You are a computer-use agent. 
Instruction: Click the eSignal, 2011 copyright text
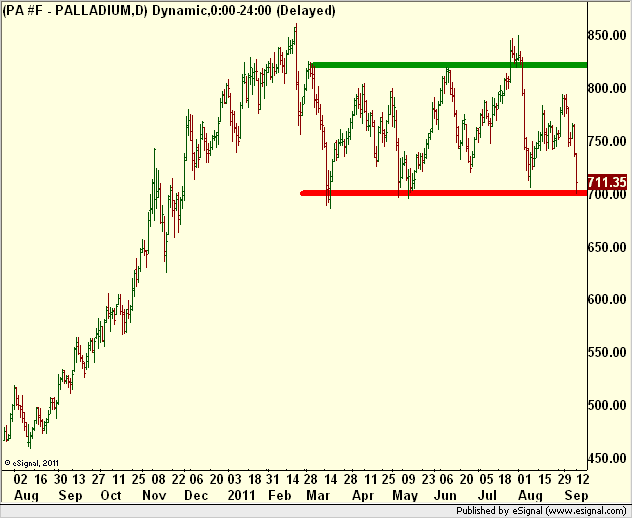pos(31,463)
